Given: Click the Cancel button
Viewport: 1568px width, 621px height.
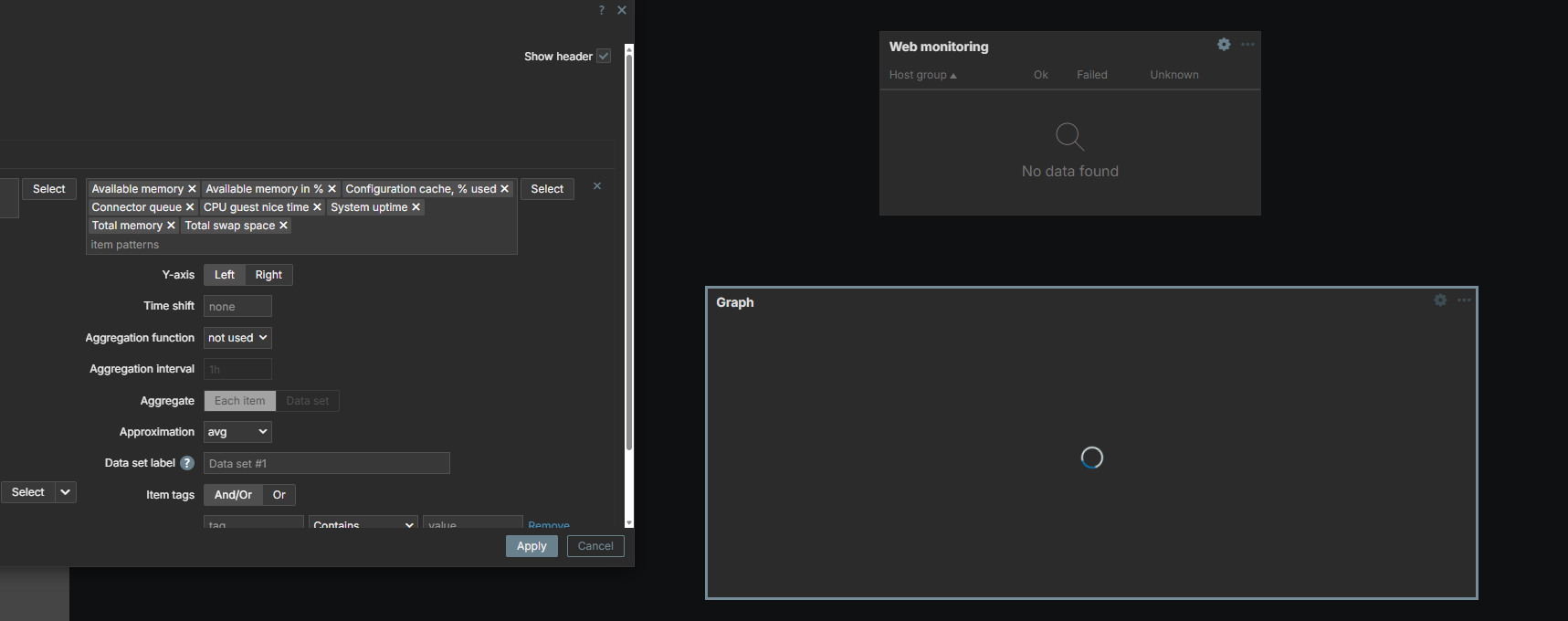Looking at the screenshot, I should (595, 546).
